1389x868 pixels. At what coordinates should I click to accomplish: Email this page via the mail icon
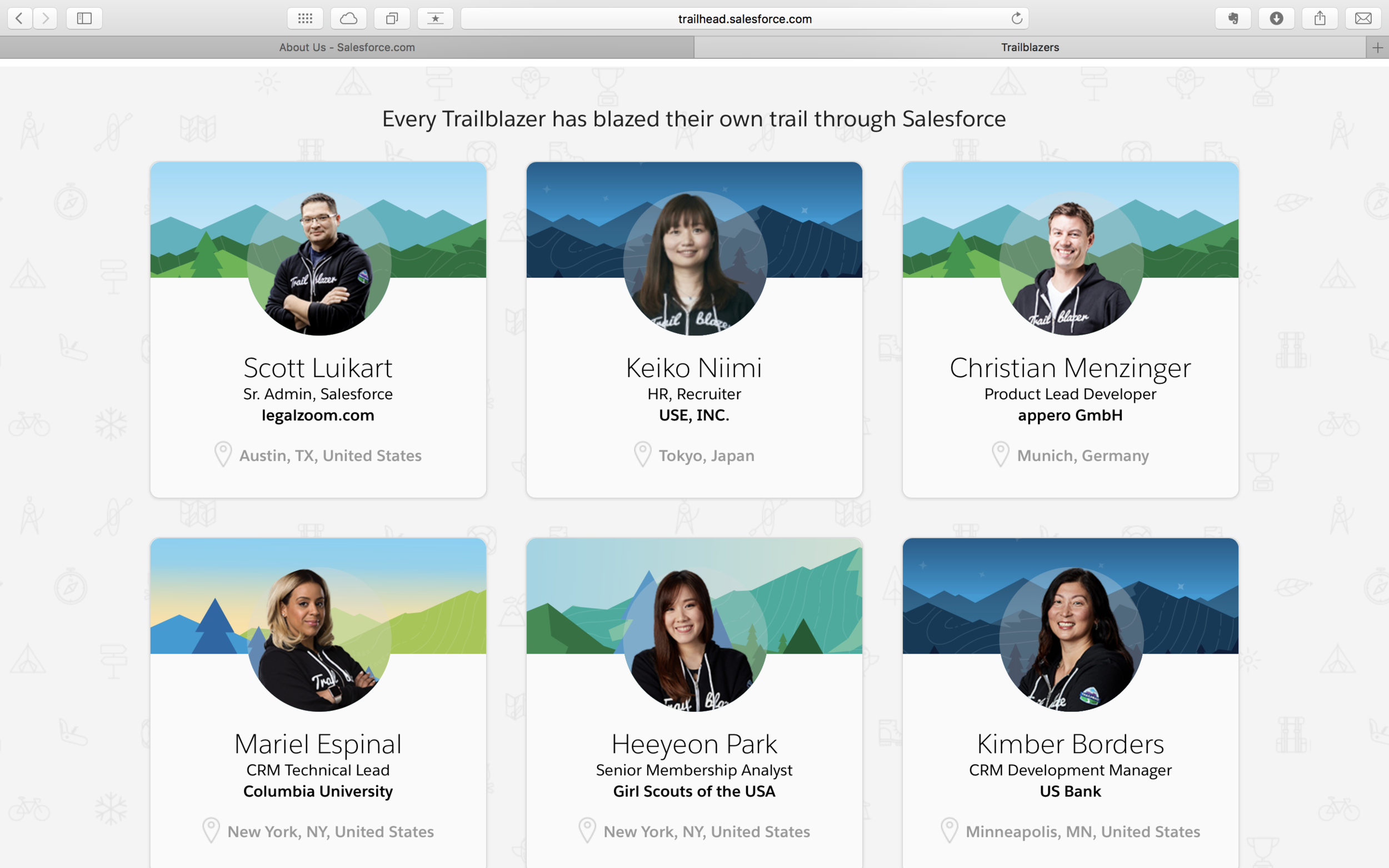point(1362,18)
